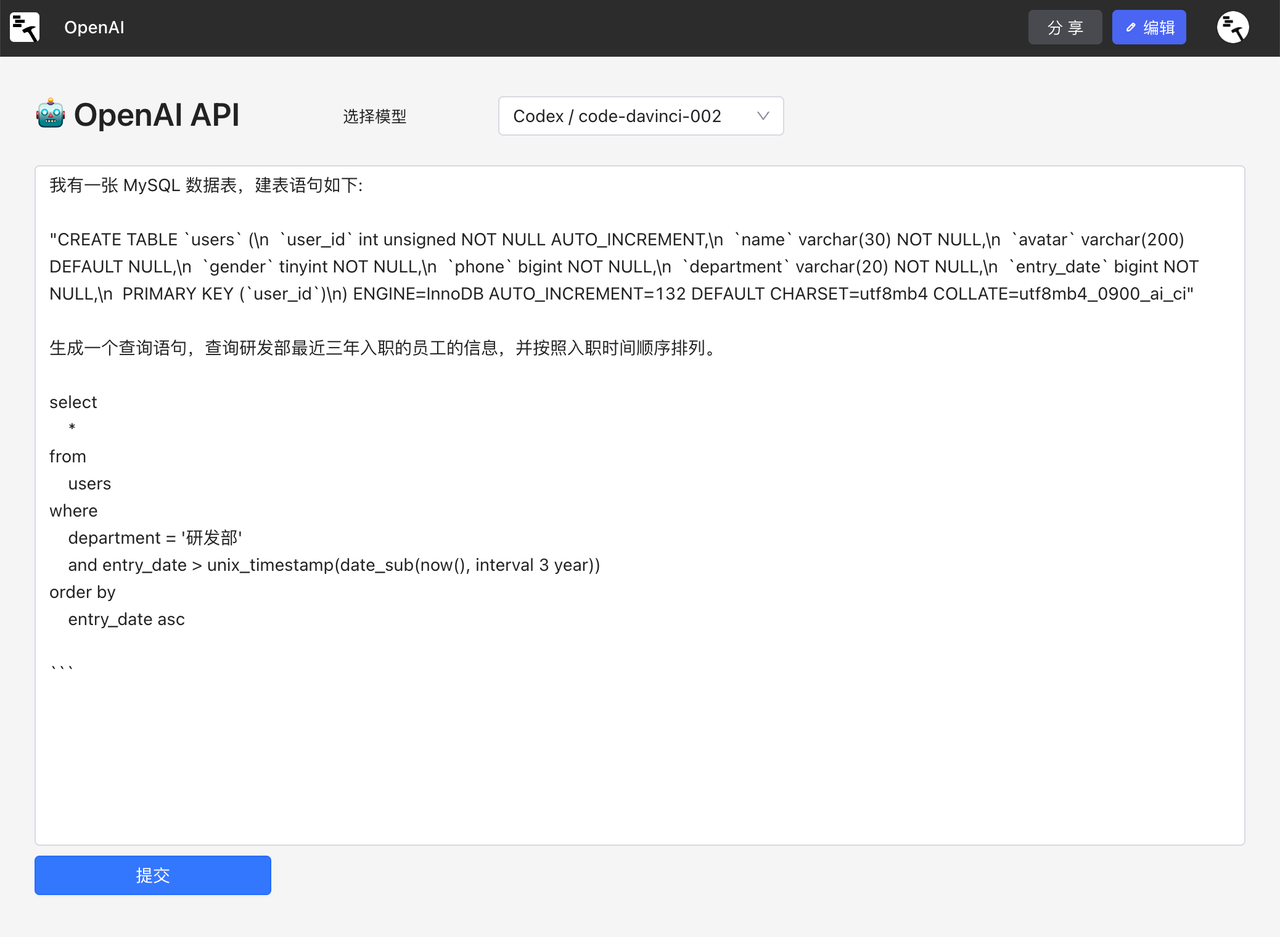Image resolution: width=1280 pixels, height=937 pixels.
Task: Click inside the prompt text area
Action: click(x=640, y=505)
